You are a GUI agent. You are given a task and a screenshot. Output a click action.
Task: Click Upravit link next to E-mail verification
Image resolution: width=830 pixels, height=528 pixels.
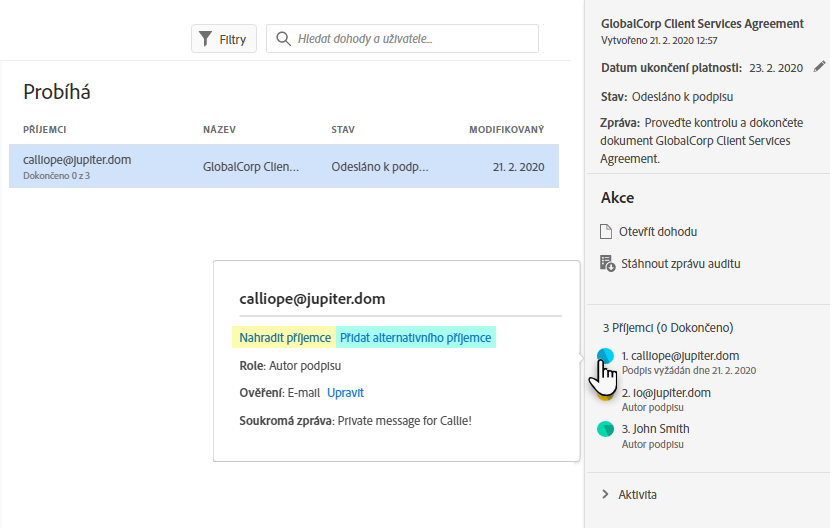coord(345,393)
